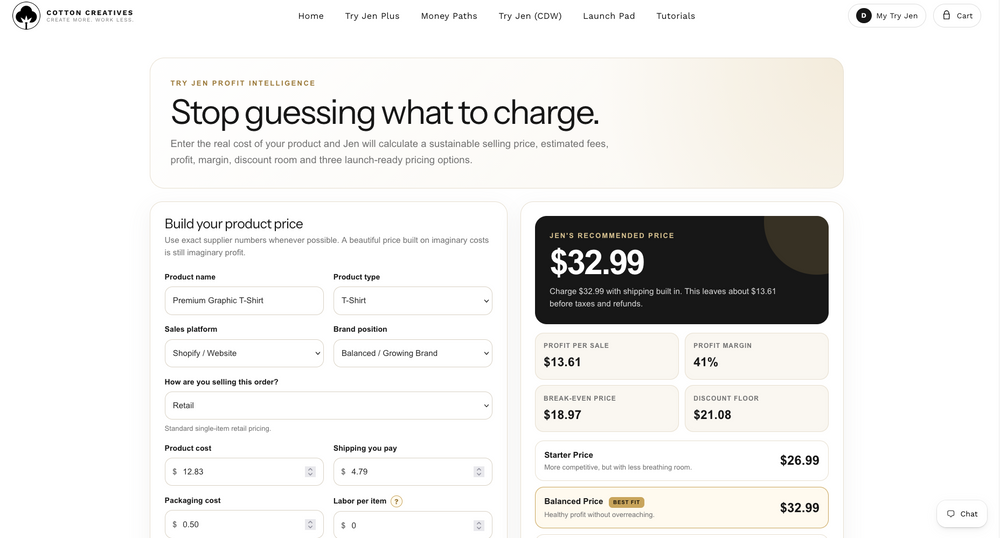Click the Cotton Creatives tree logo
1000x538 pixels.
coord(26,16)
